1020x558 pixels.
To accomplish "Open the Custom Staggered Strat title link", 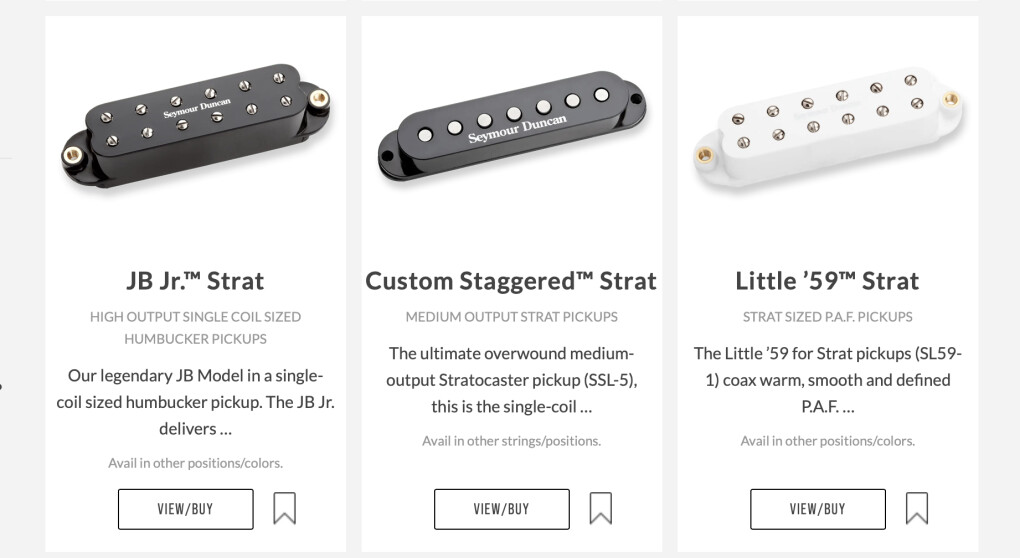I will [511, 281].
